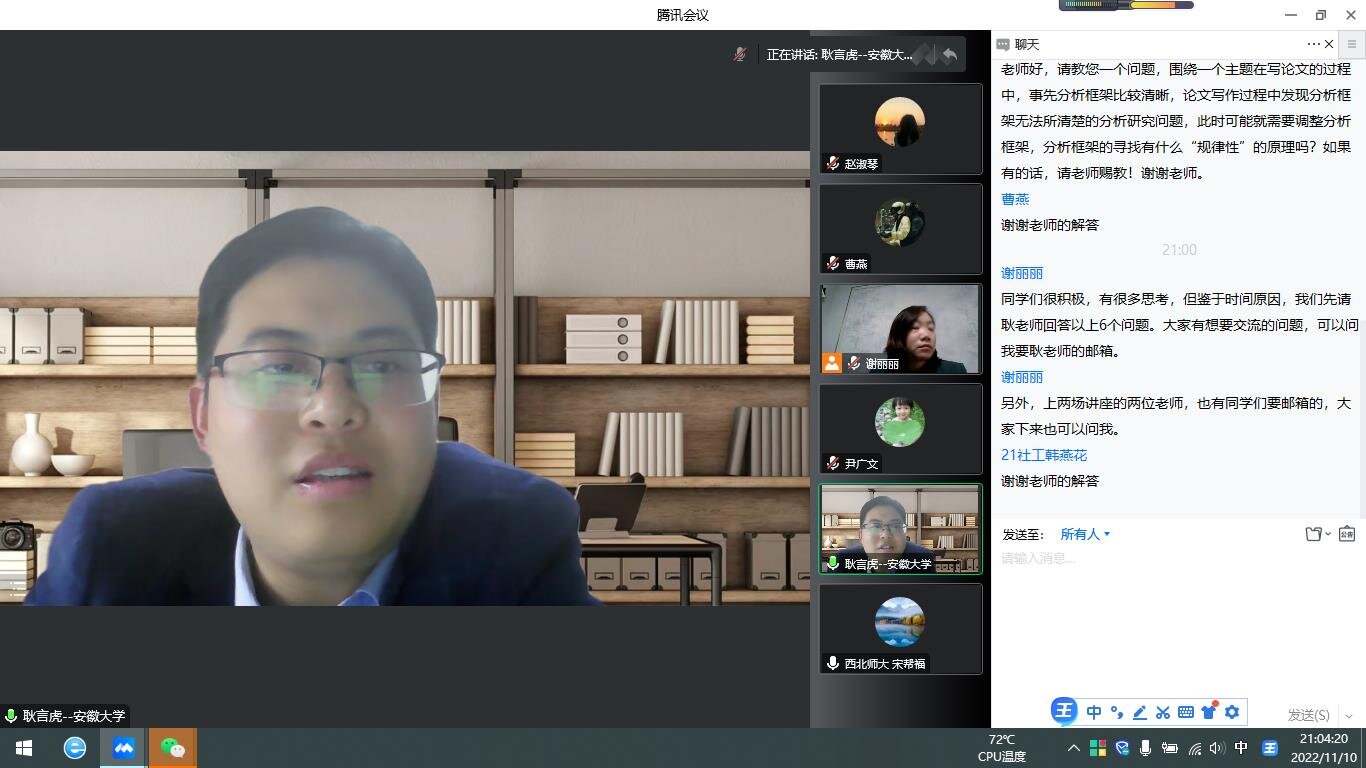Screen dimensions: 1366x768
Task: Open the IME soft keyboard icon
Action: (x=1186, y=712)
